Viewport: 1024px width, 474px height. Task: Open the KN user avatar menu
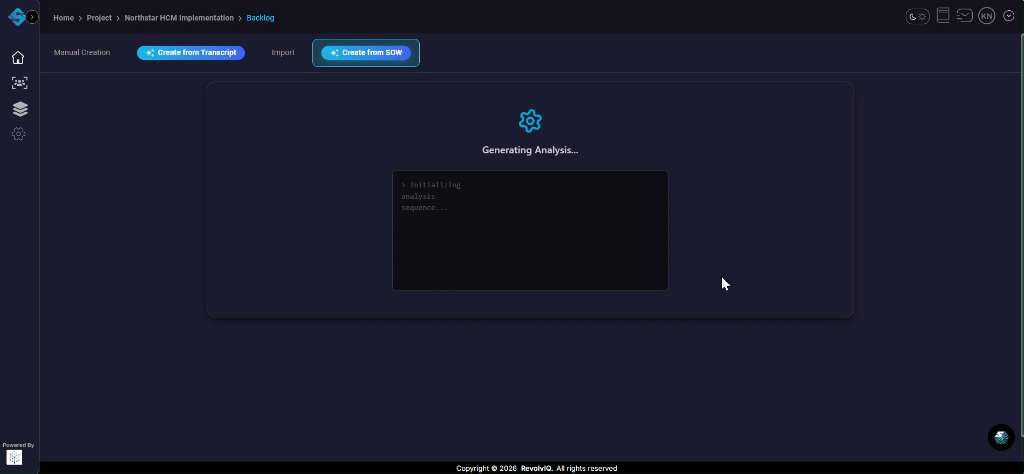[987, 16]
